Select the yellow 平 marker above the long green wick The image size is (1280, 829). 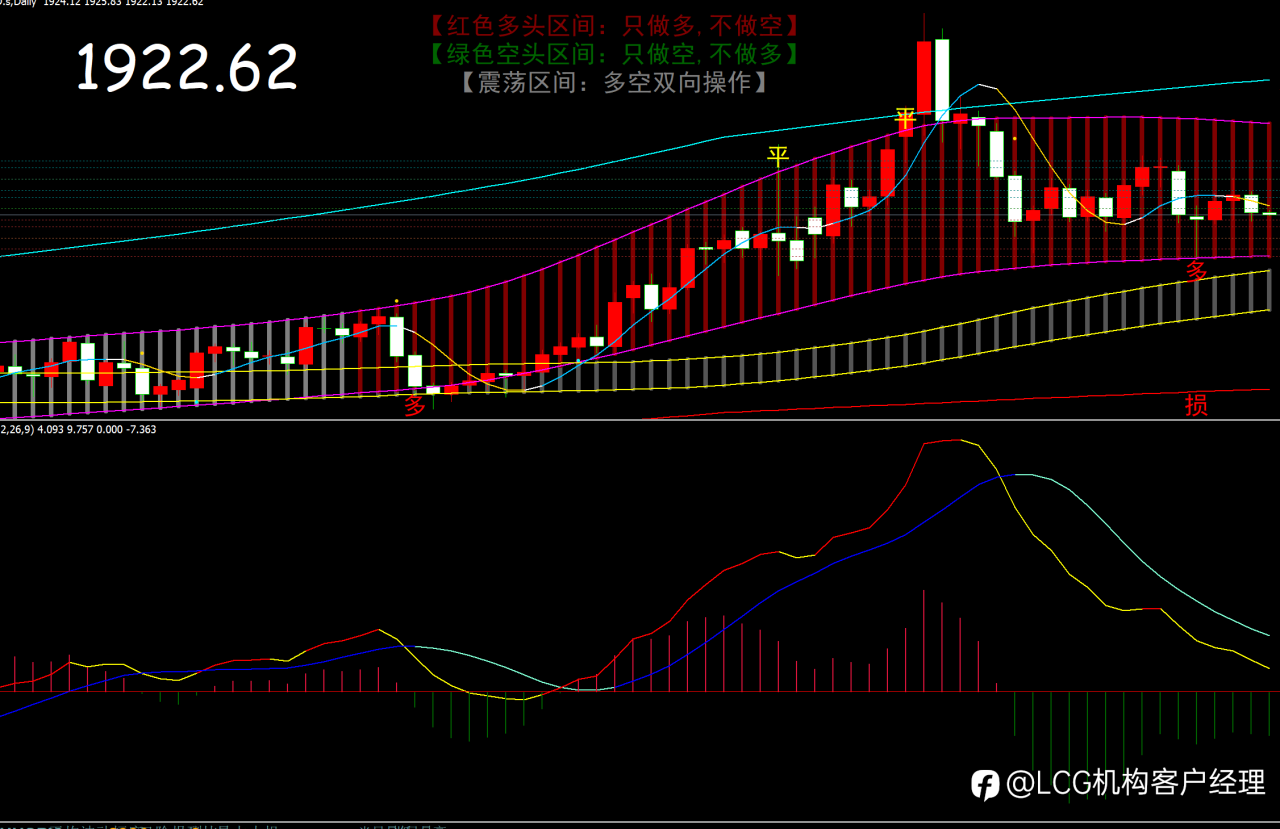click(x=778, y=156)
